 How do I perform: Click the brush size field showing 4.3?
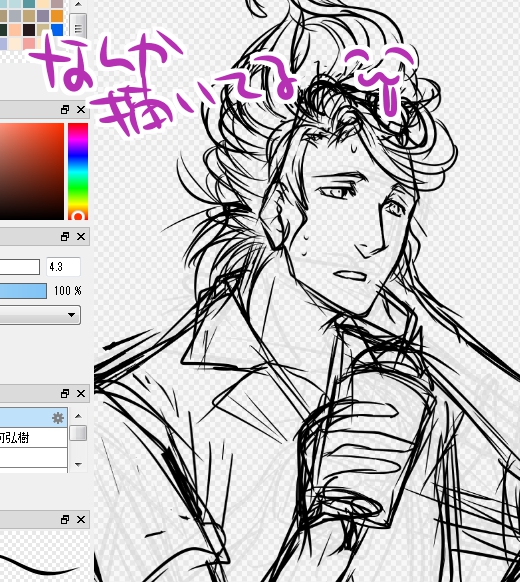(63, 267)
